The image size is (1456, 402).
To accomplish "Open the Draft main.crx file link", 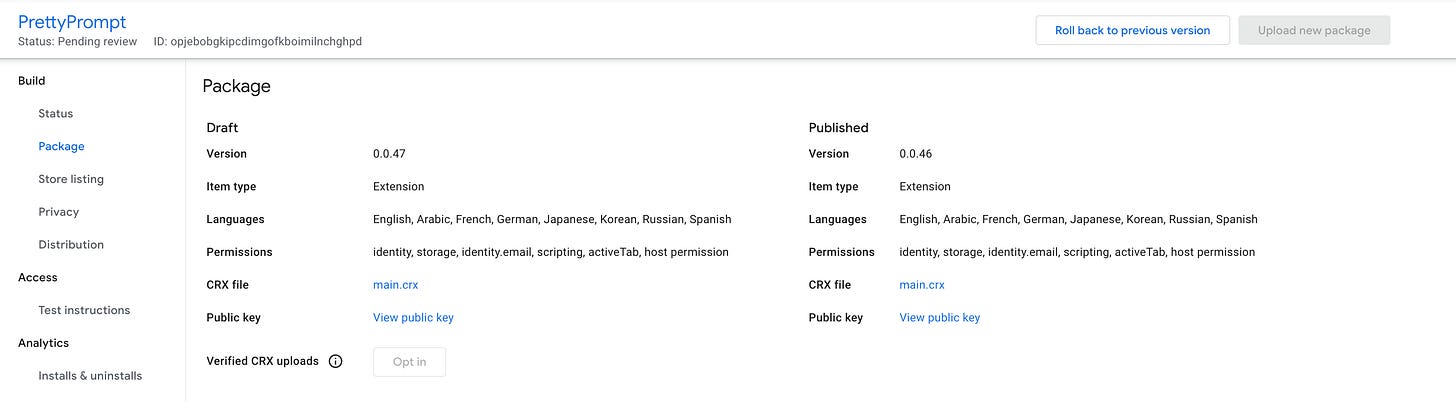I will pyautogui.click(x=396, y=285).
